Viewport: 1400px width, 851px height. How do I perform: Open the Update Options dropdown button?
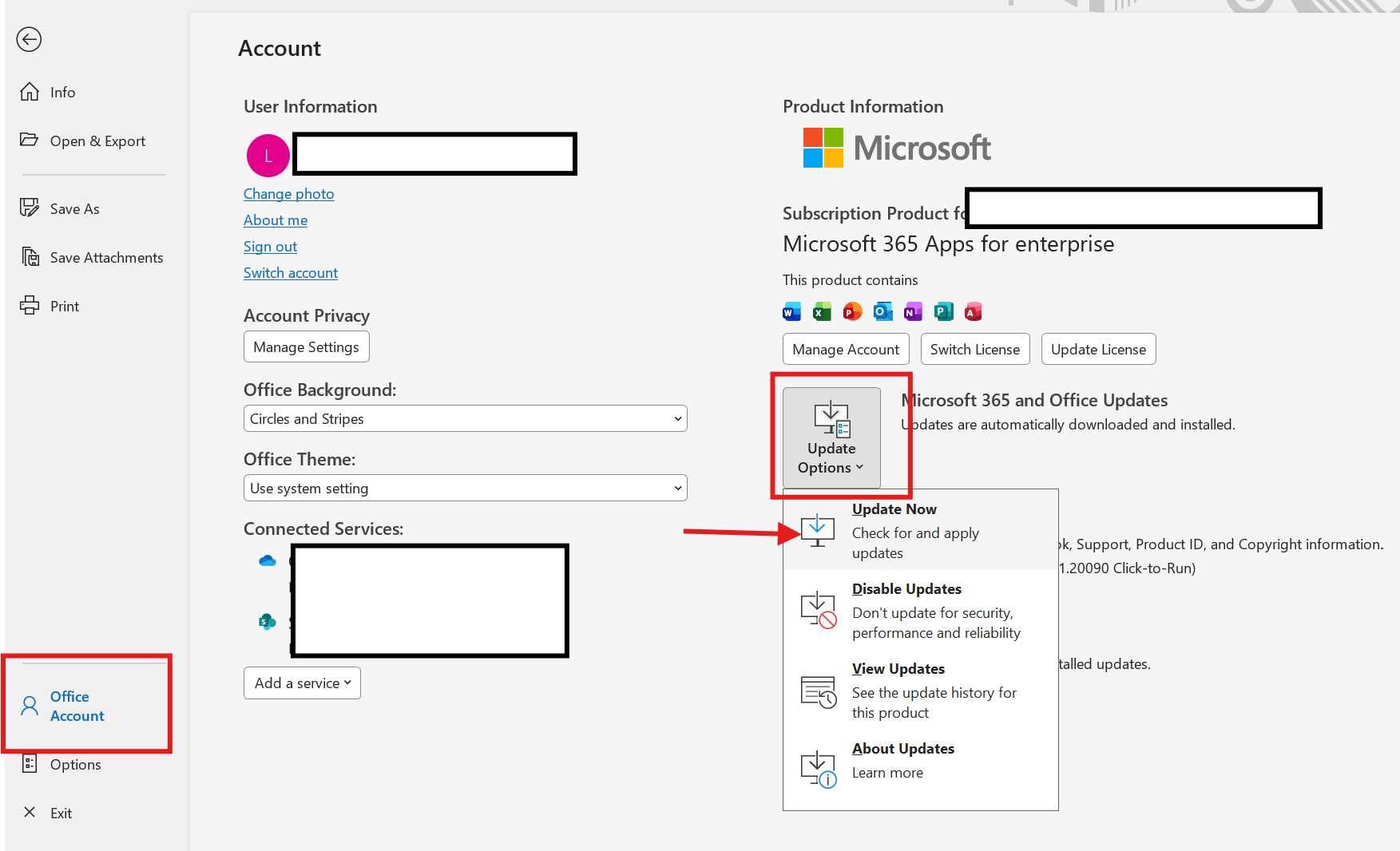[x=831, y=437]
